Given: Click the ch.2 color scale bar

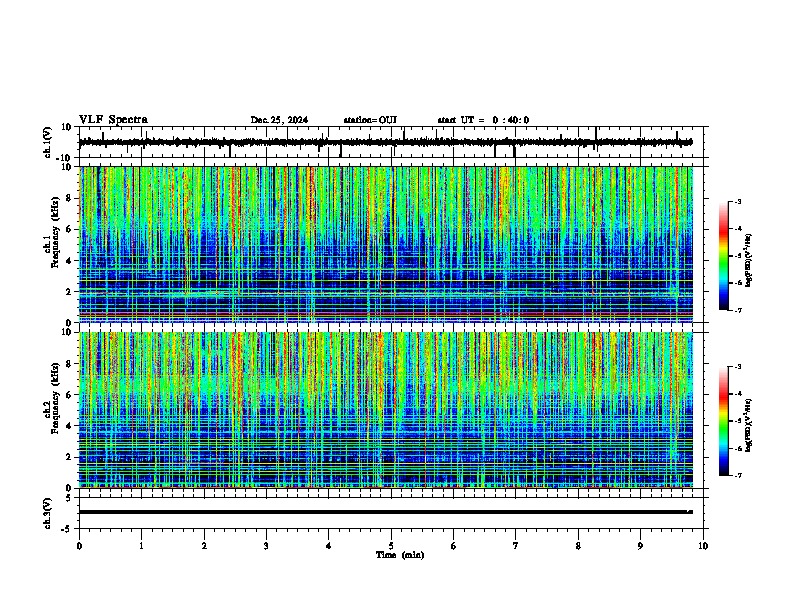Looking at the screenshot, I should (724, 421).
